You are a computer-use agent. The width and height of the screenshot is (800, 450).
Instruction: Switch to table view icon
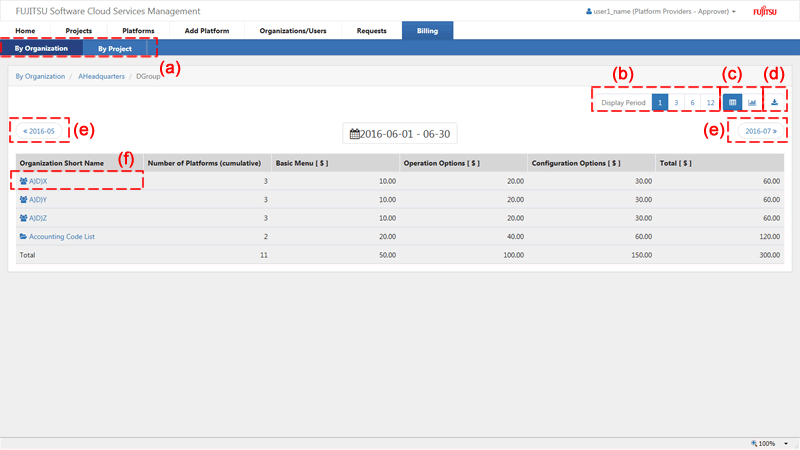coord(732,103)
